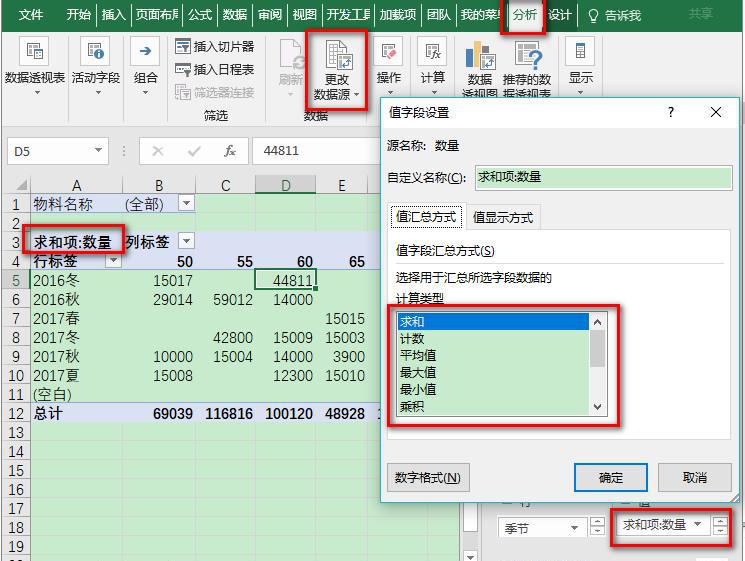
Task: Select the 求和项:数量 cell A3
Action: 76,242
